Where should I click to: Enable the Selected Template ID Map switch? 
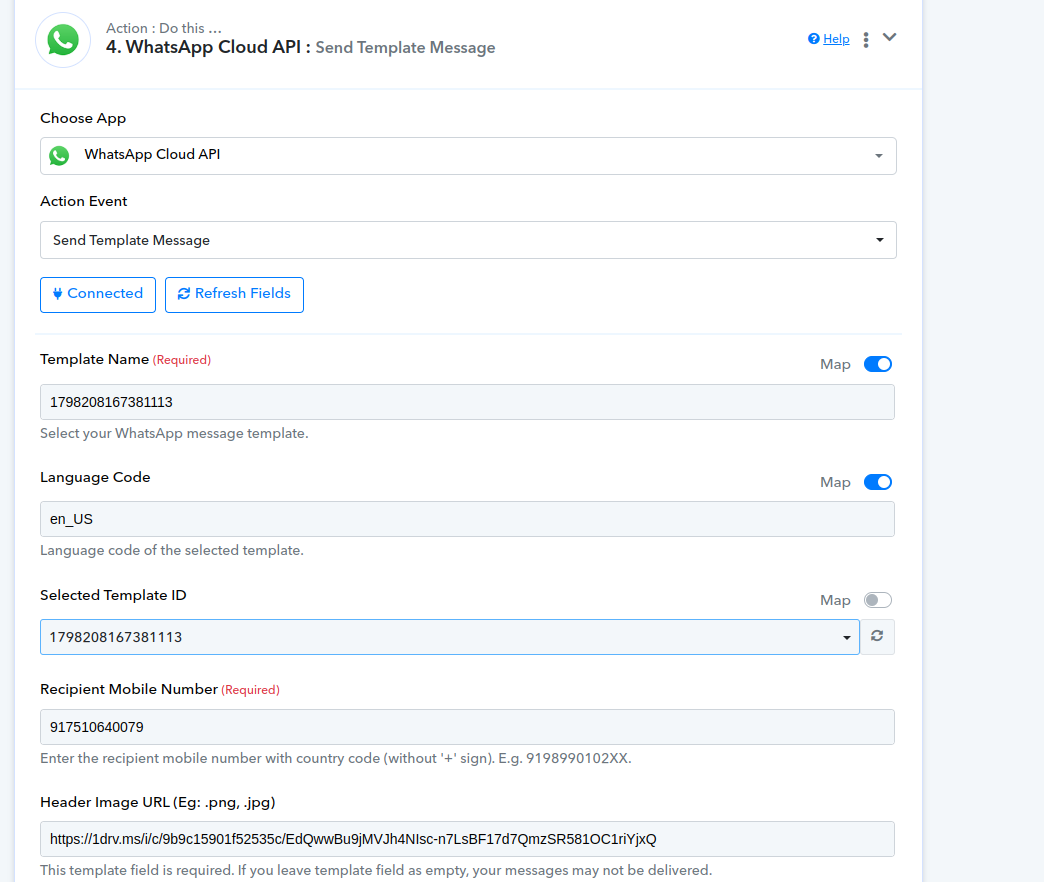tap(878, 600)
